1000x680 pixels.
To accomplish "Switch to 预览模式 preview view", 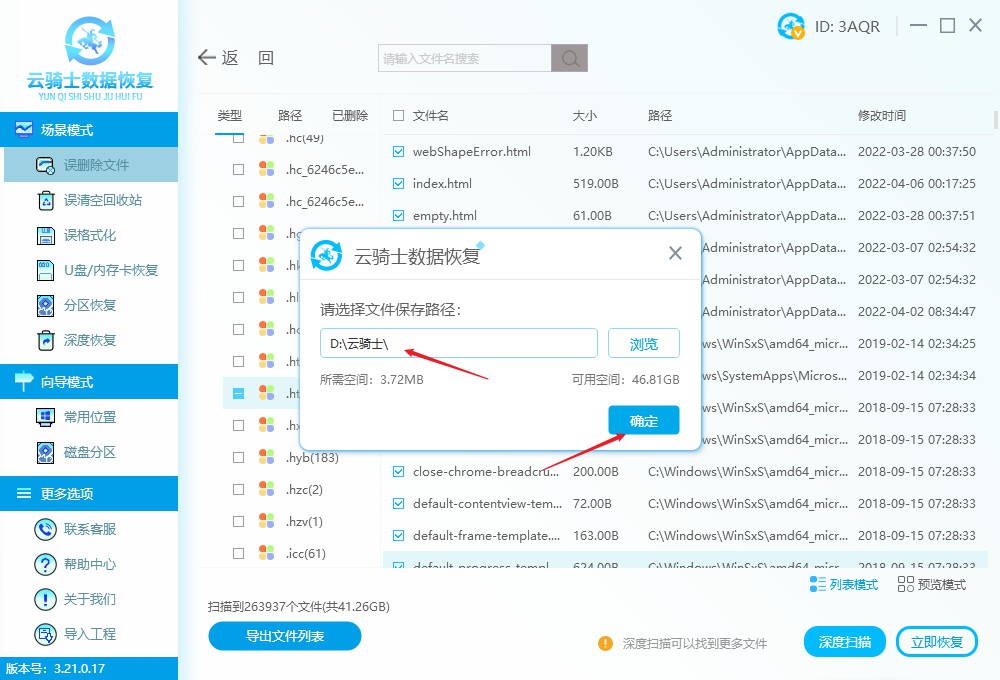I will click(x=931, y=584).
